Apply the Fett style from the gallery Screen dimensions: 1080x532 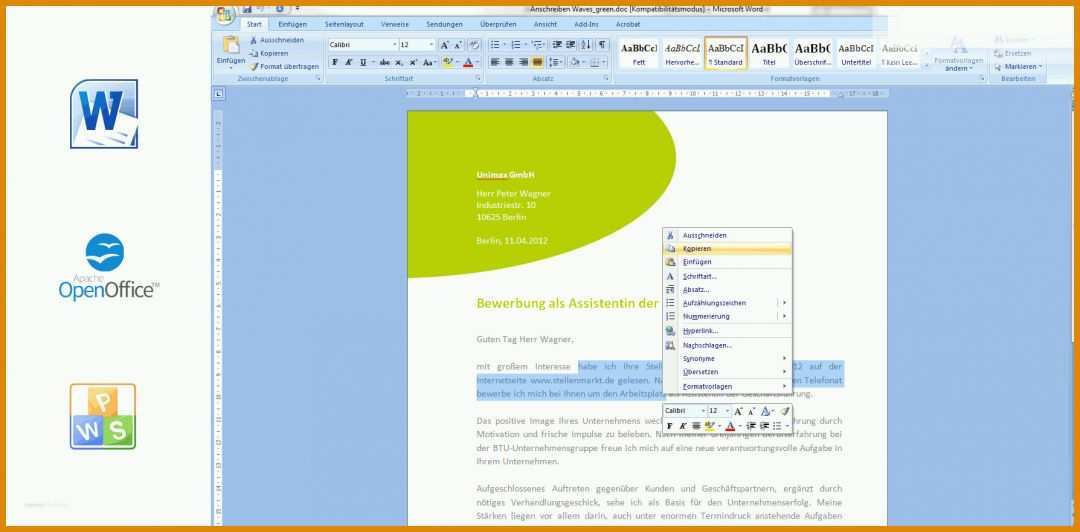pos(638,53)
